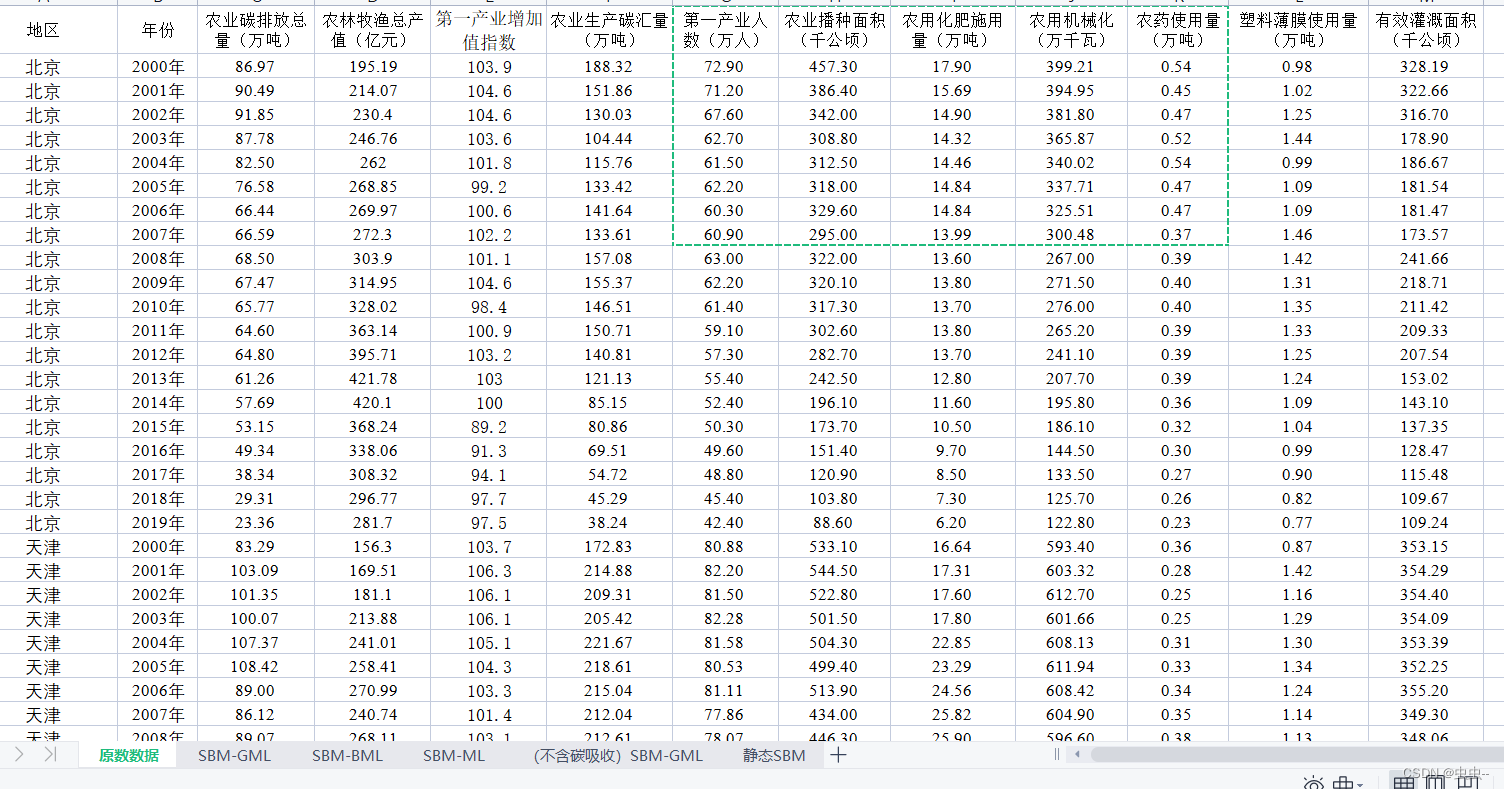Screen dimensions: 1504x789
Task: Select the 农林牧渔总产值（亿元） header cell
Action: (x=373, y=30)
